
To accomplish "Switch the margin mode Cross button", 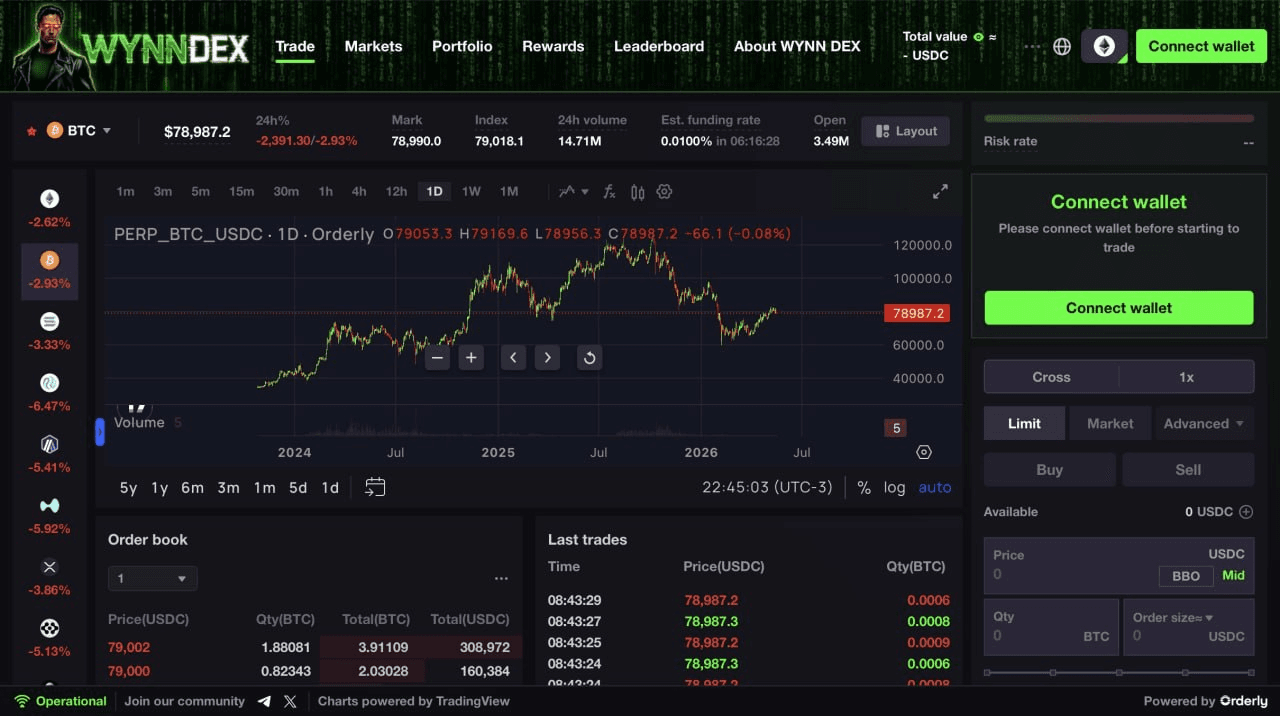I will [1051, 377].
